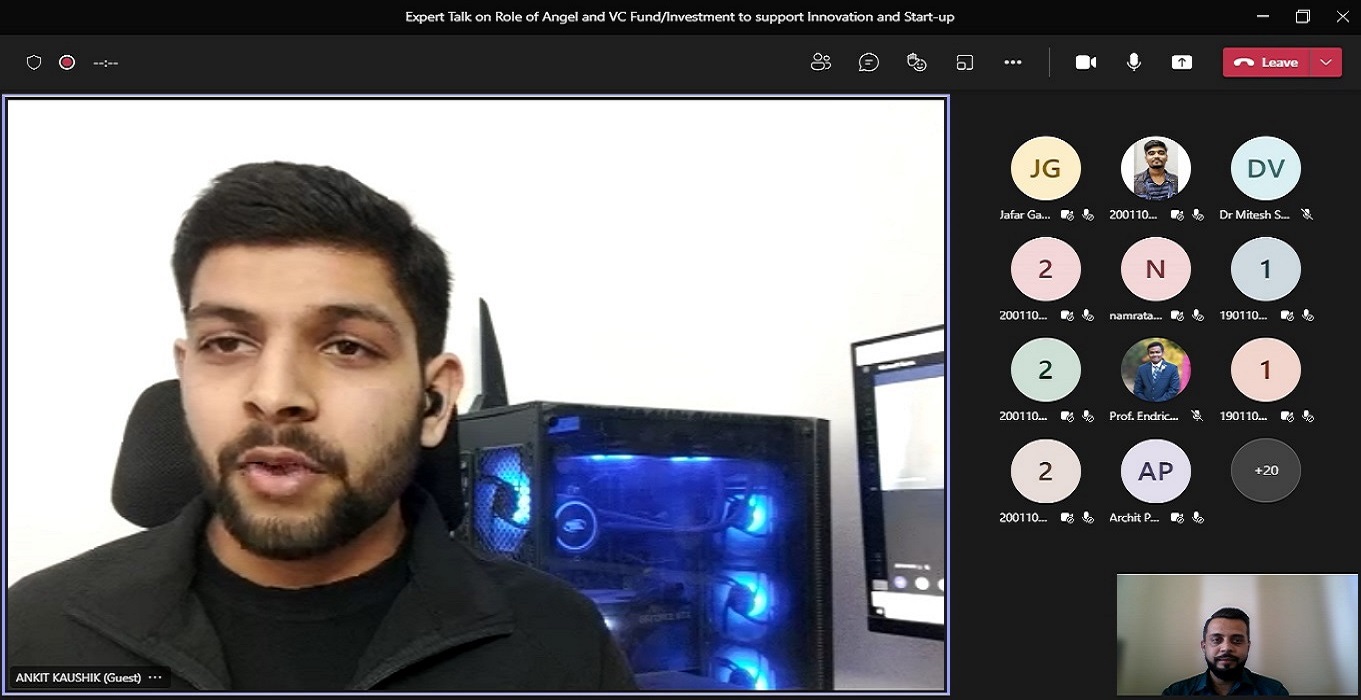This screenshot has width=1361, height=700.
Task: Show the +20 additional participants
Action: point(1266,470)
